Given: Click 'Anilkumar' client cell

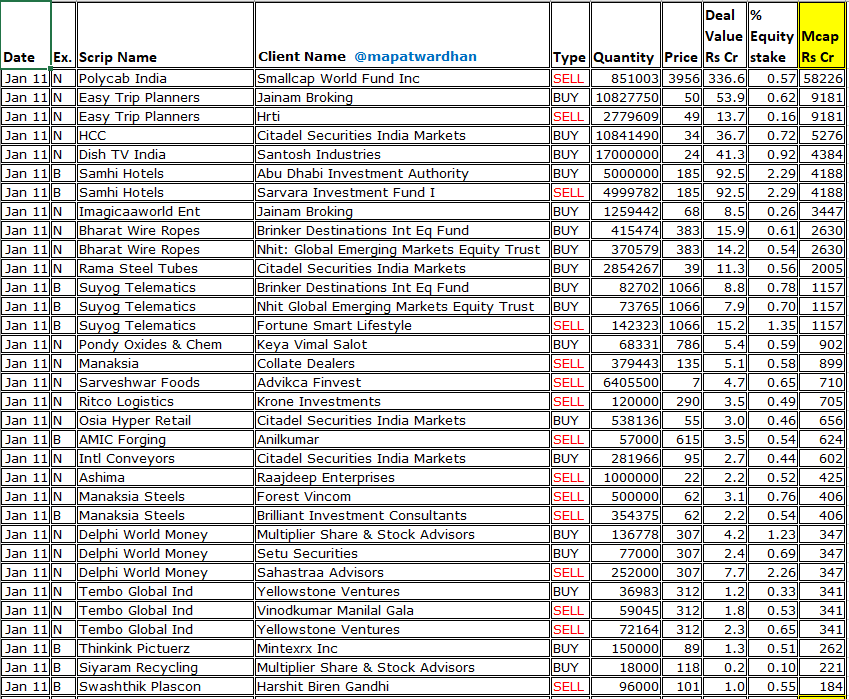Looking at the screenshot, I should pos(402,439).
